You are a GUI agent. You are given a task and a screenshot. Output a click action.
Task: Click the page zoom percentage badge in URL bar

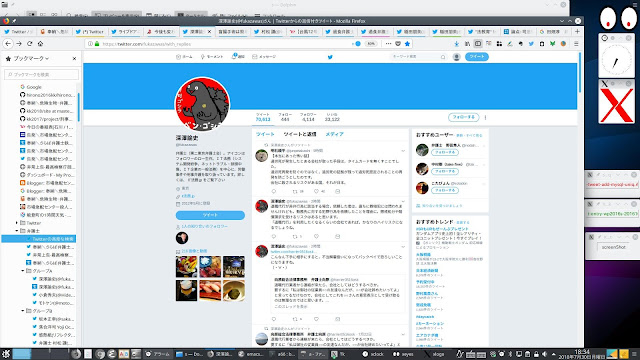tap(371, 44)
